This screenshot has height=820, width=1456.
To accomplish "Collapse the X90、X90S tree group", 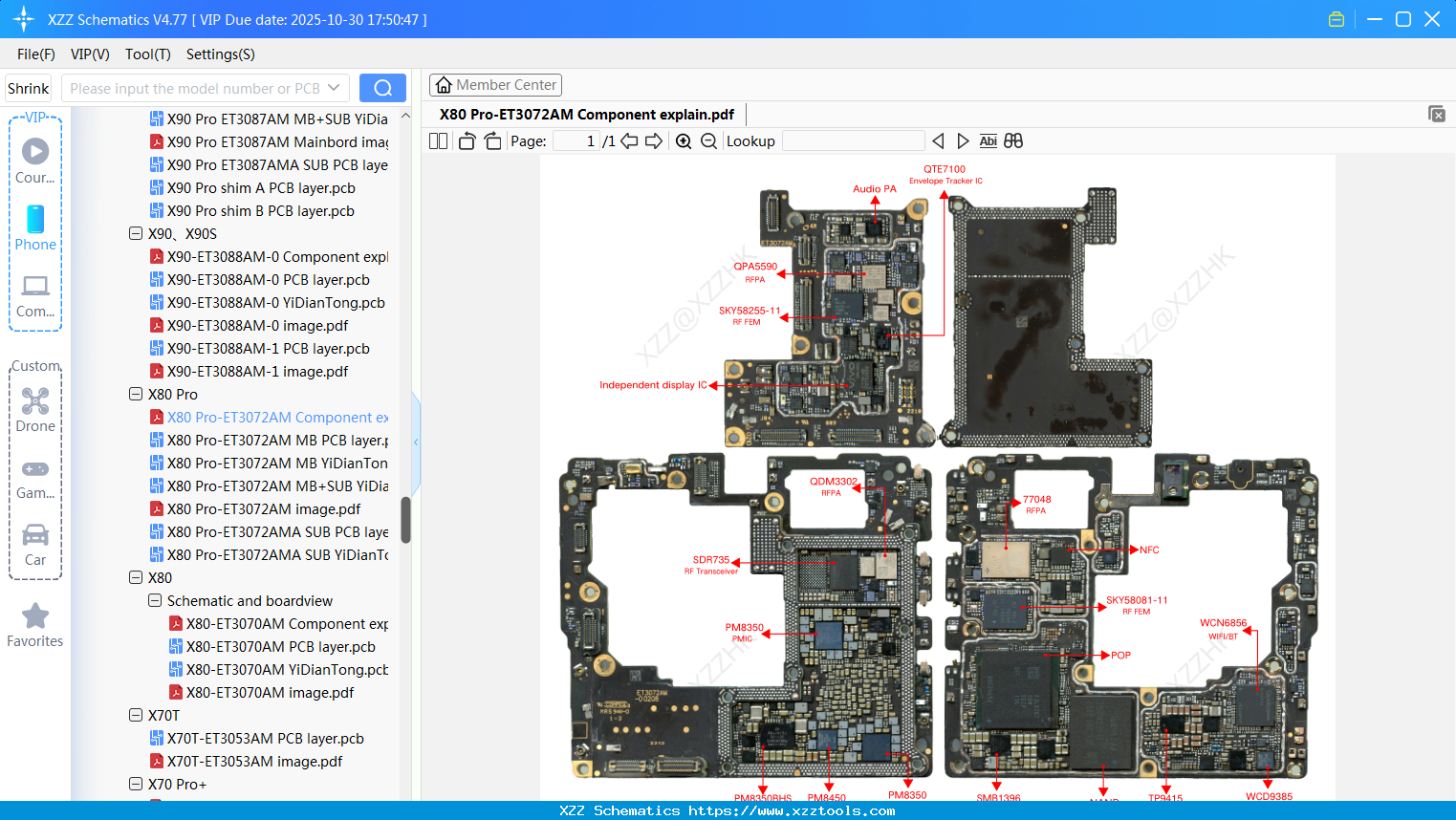I will (136, 233).
